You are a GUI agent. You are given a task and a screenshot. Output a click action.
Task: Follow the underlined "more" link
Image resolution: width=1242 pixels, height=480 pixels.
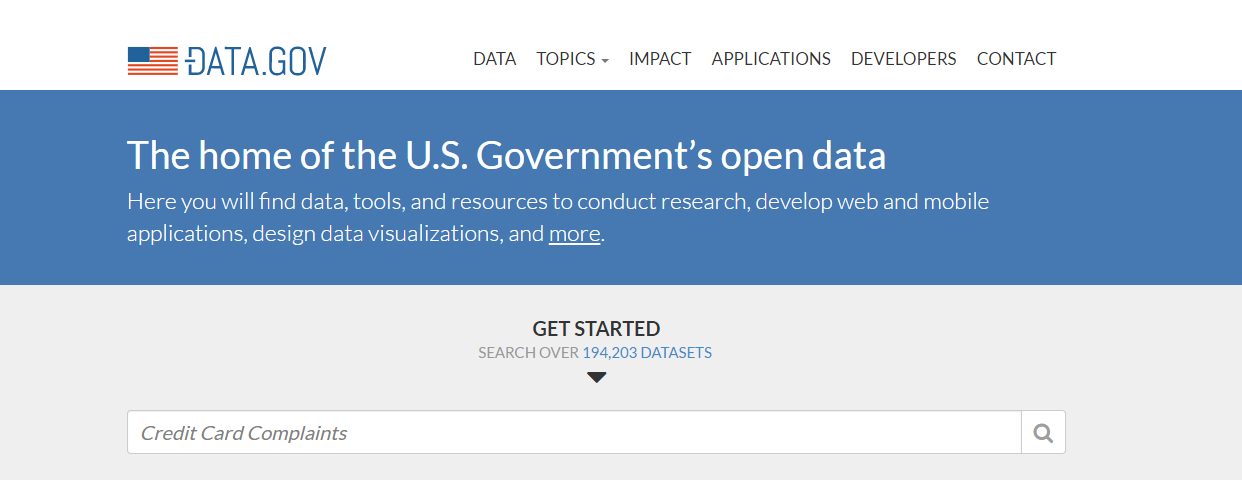tap(574, 234)
